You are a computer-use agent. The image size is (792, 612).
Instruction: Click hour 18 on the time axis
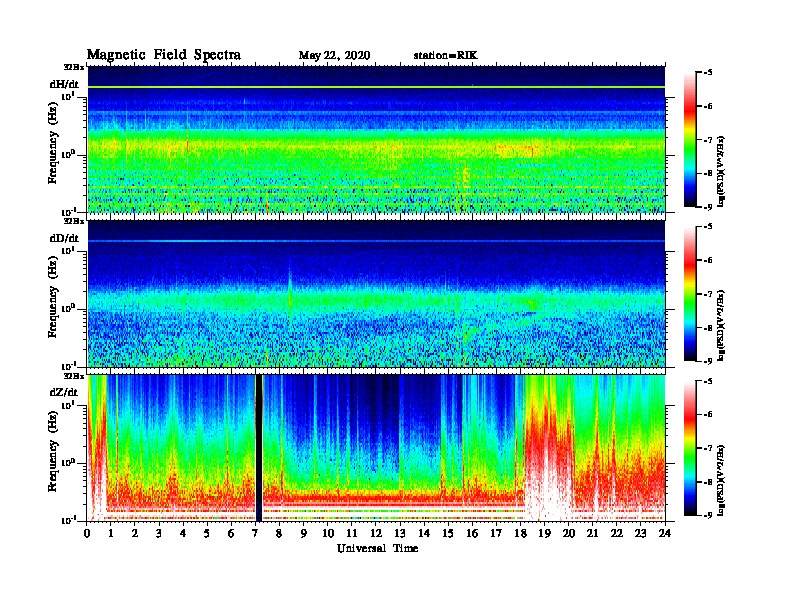click(520, 533)
